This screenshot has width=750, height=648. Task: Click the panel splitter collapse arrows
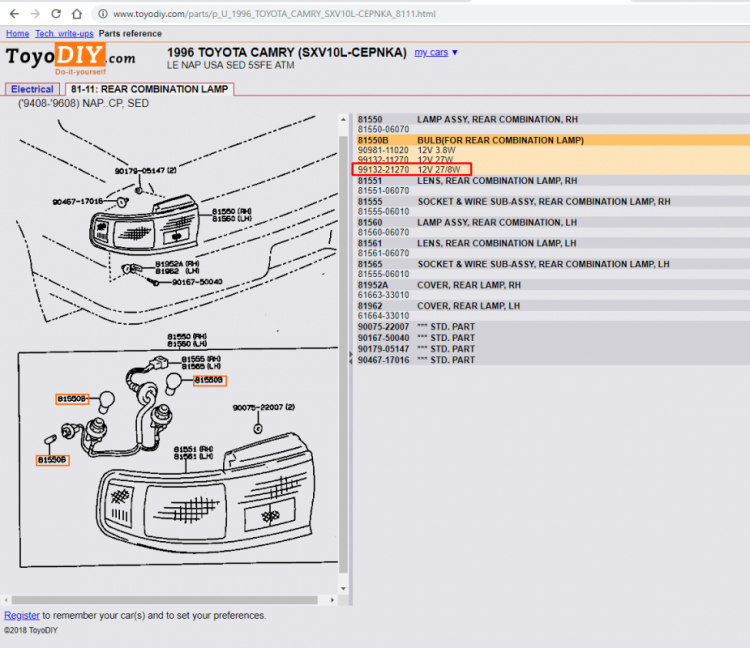[351, 358]
